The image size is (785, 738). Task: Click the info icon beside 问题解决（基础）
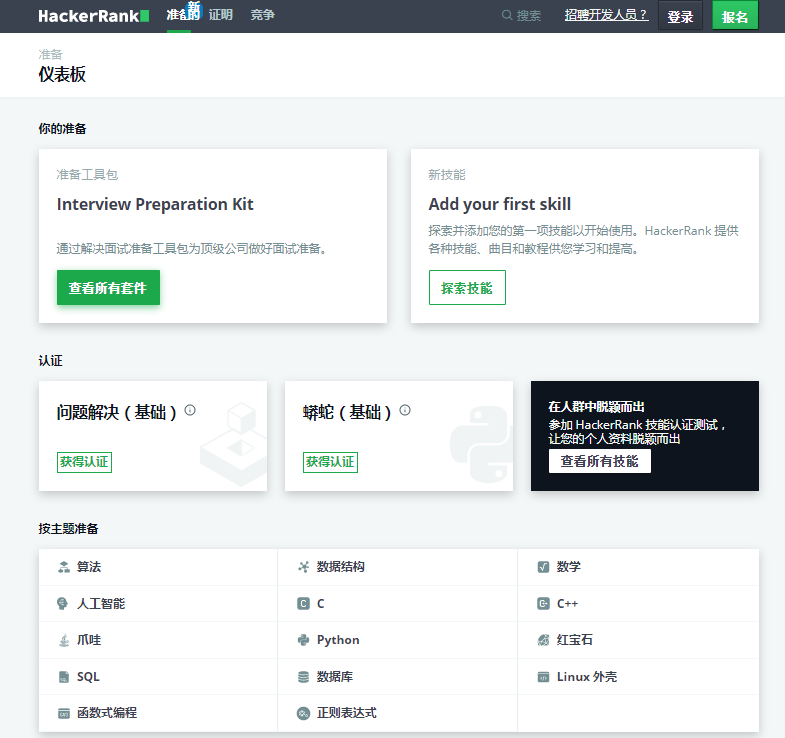pos(190,410)
